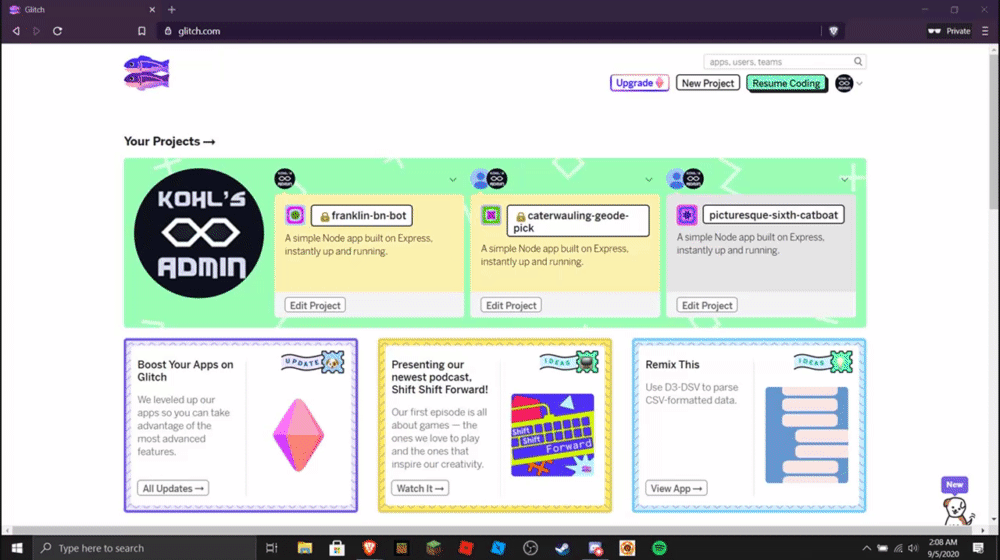The height and width of the screenshot is (560, 1000).
Task: Click the Brave shields icon in the address bar
Action: (833, 31)
